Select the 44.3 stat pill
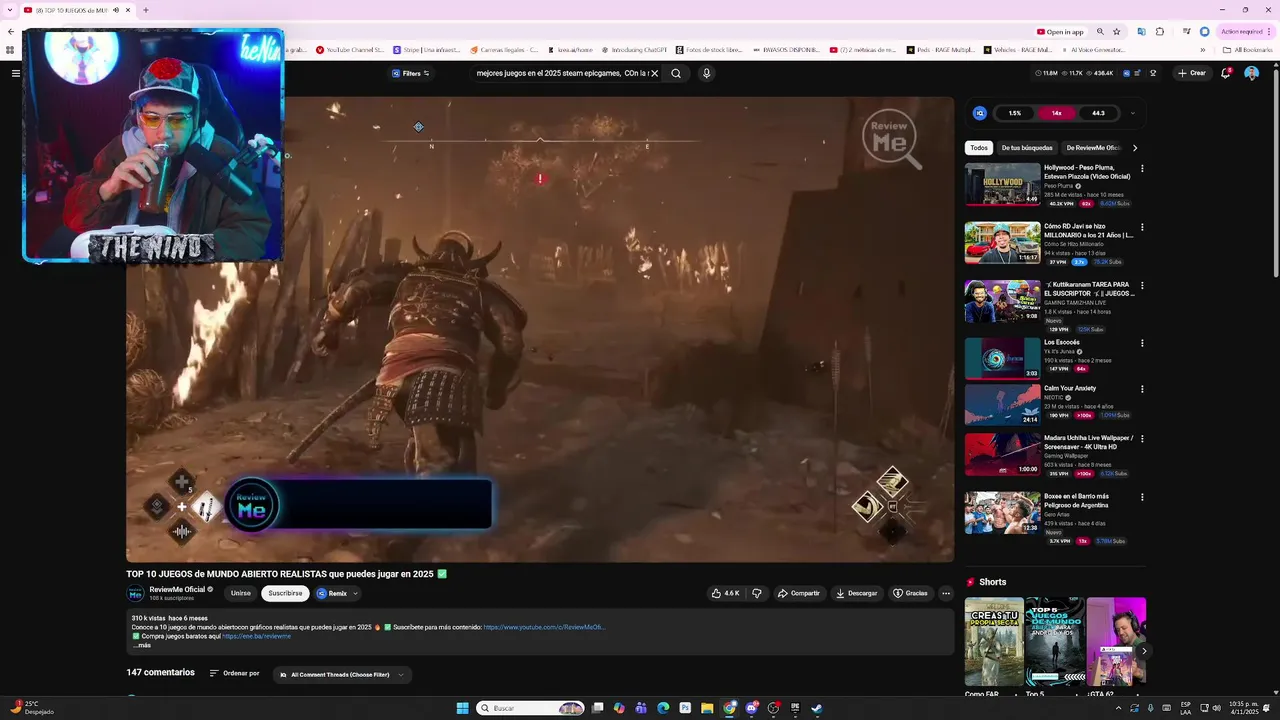This screenshot has height=720, width=1280. tap(1098, 113)
